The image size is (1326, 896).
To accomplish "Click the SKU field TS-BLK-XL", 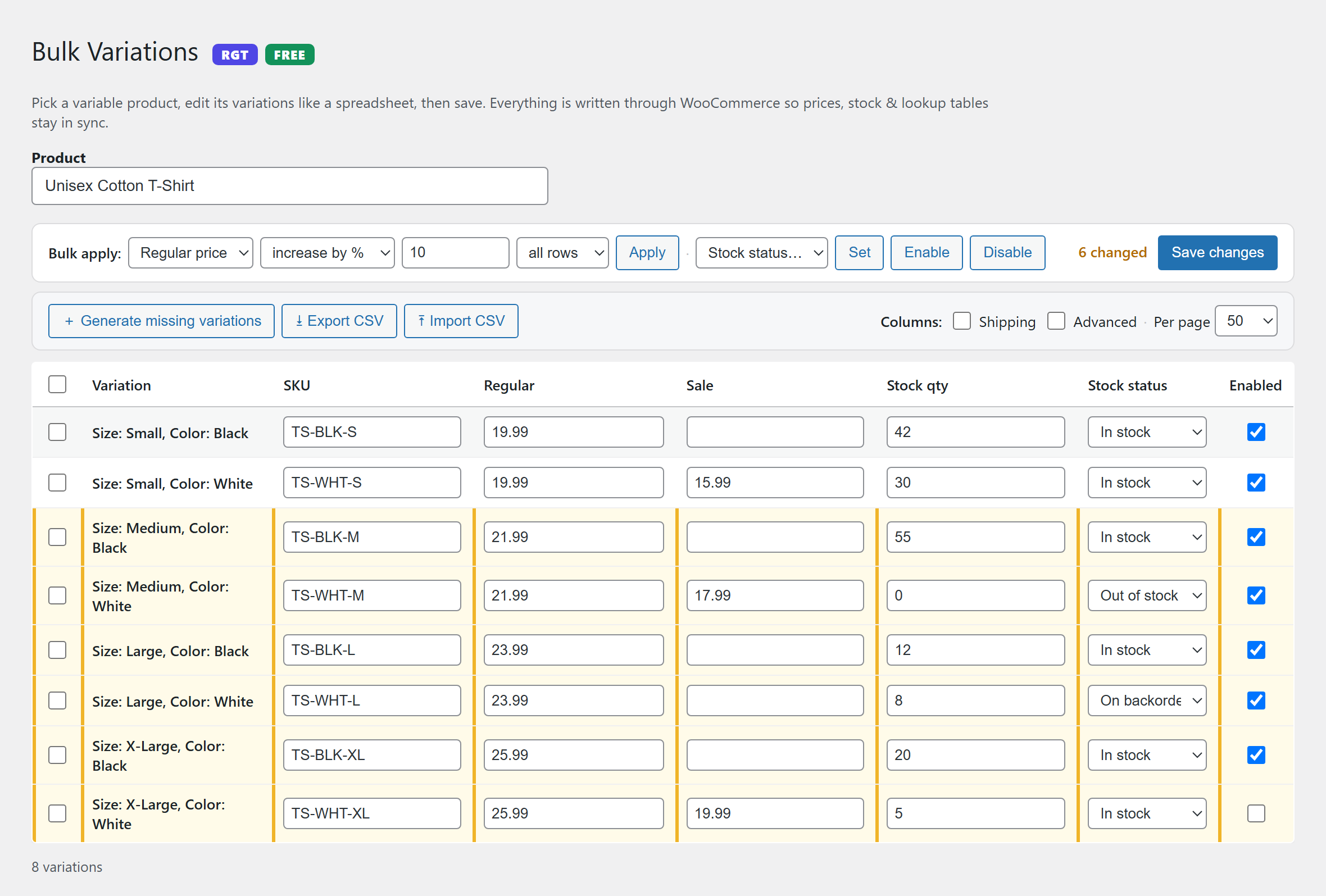I will pyautogui.click(x=372, y=755).
